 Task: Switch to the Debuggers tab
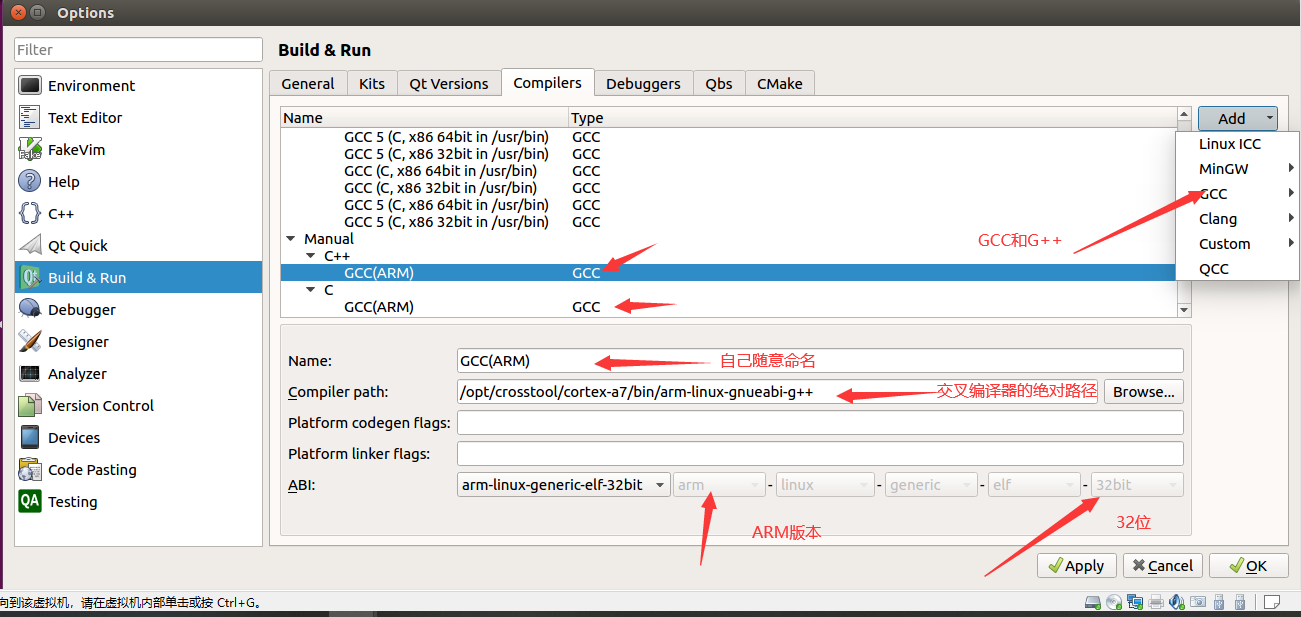[643, 83]
